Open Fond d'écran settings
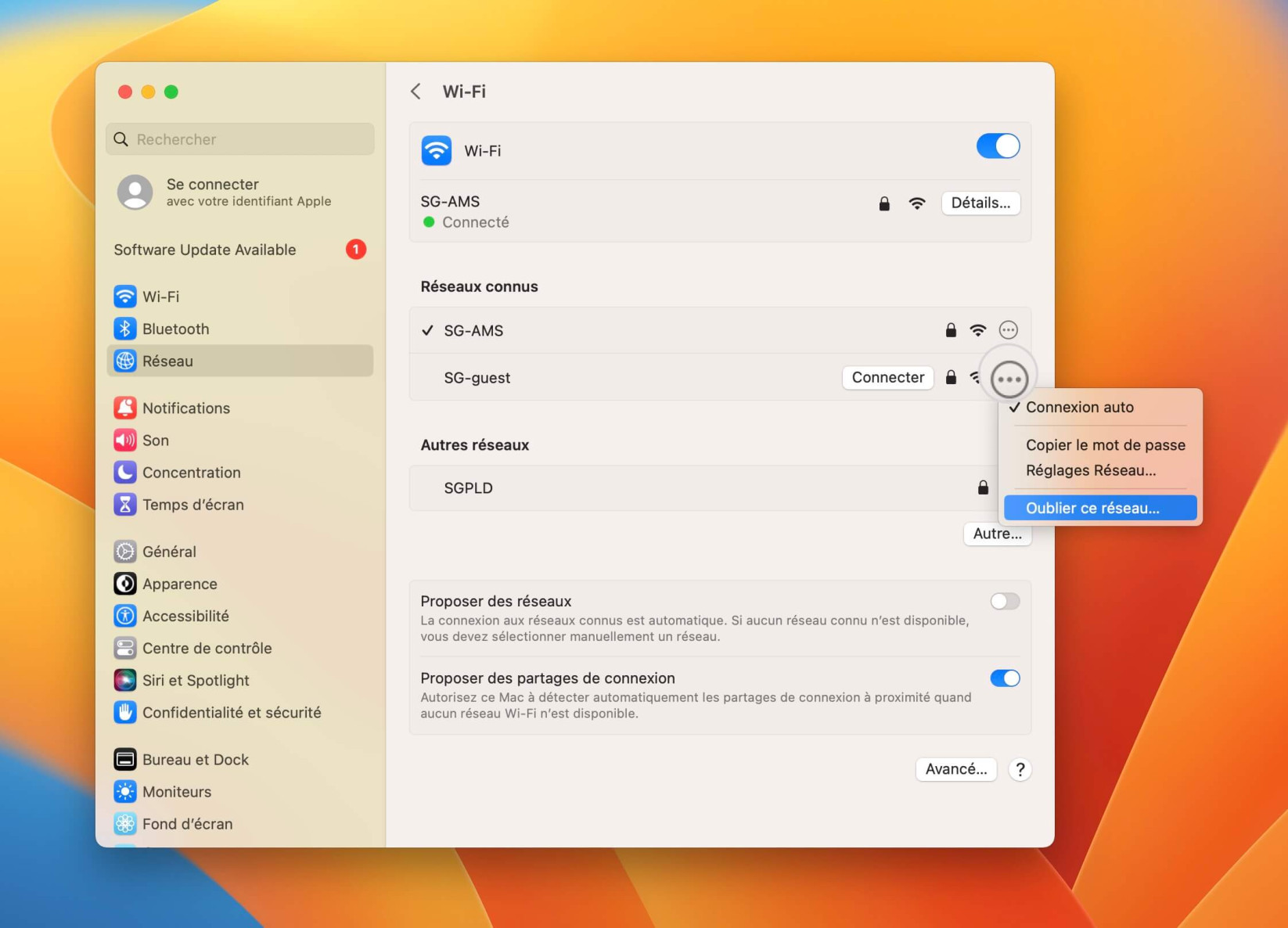The width and height of the screenshot is (1288, 928). (239, 822)
